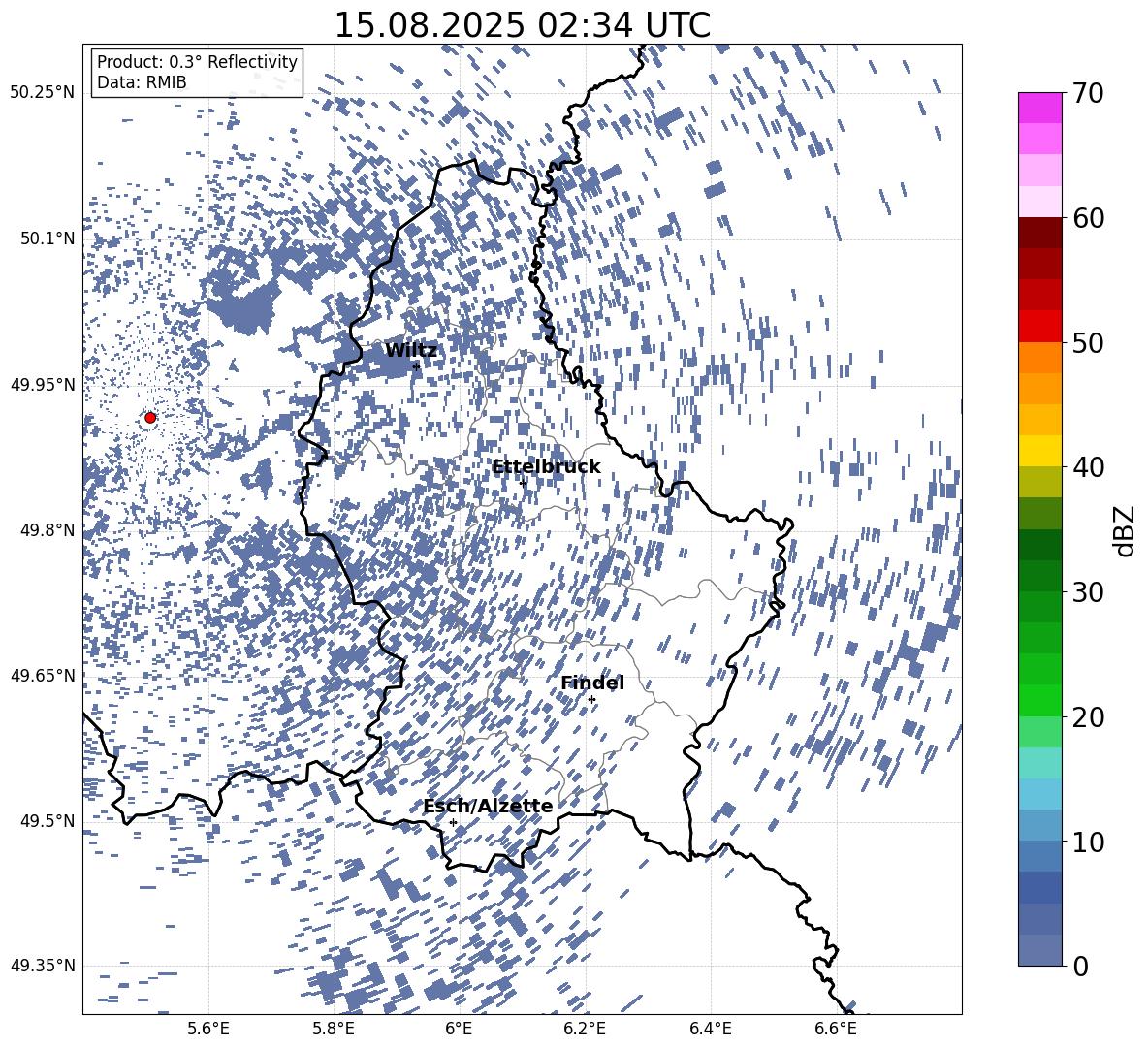Click the 6.6°E longitude label
This screenshot has height=1048, width=1148.
tap(836, 1029)
